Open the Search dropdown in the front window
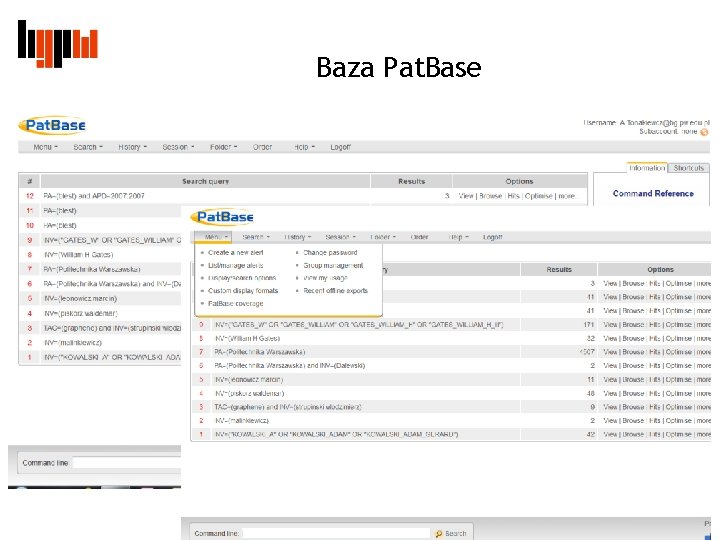The image size is (720, 540). (x=256, y=237)
